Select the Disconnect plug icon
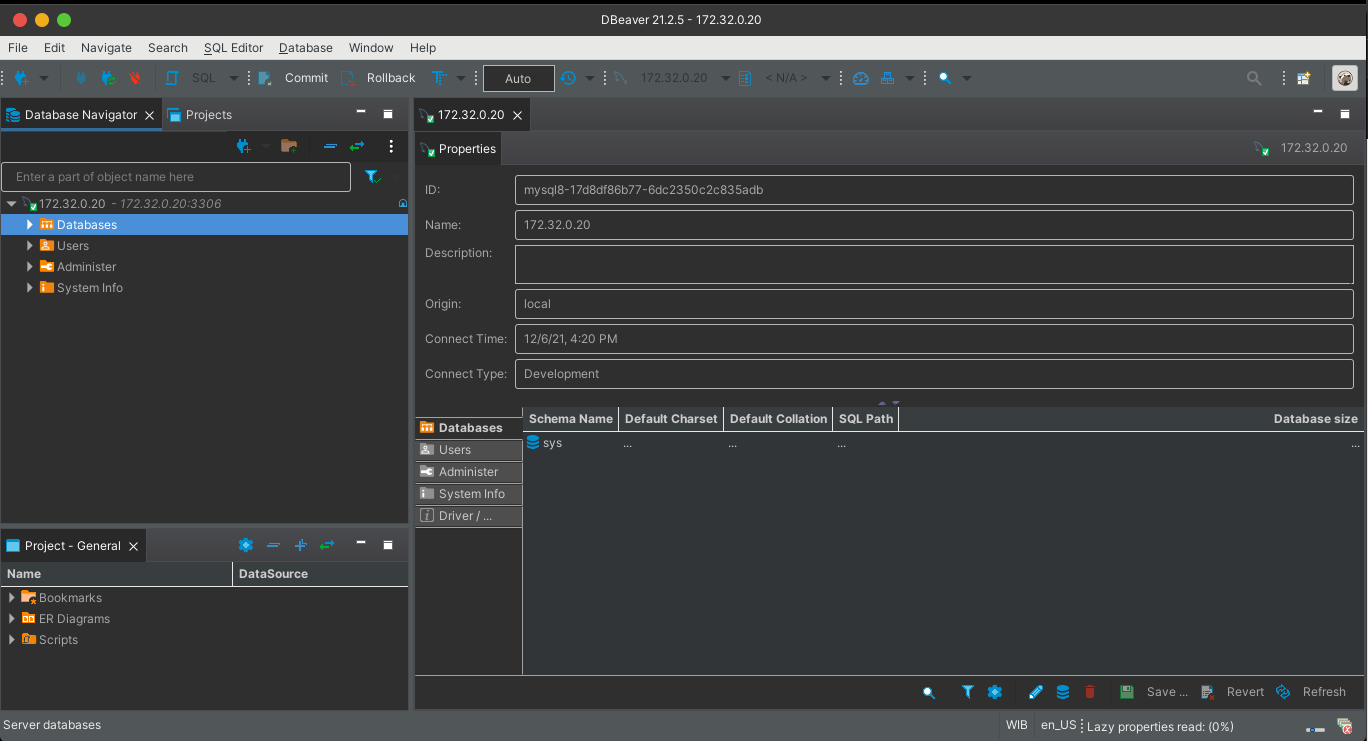Screen dimensions: 1368x741 tap(135, 77)
